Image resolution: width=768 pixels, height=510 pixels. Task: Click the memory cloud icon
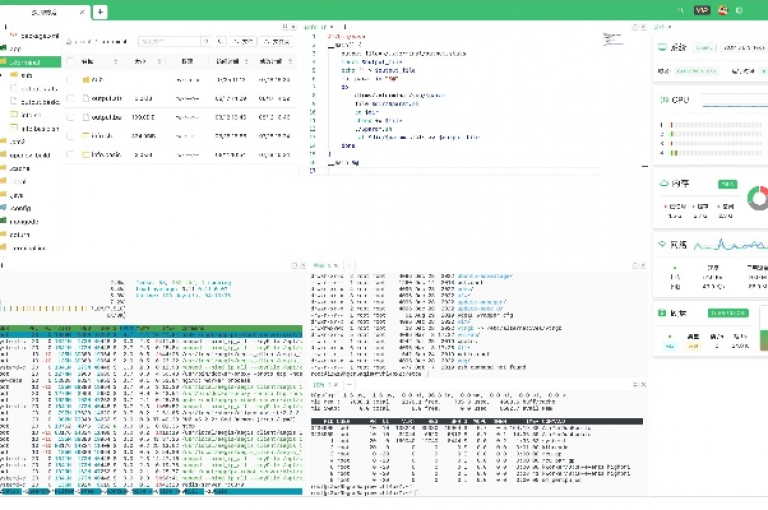(x=664, y=183)
